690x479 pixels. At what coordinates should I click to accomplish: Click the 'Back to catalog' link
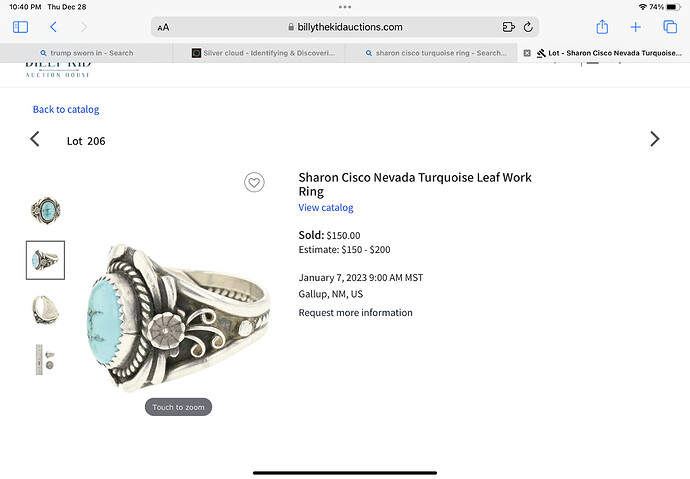click(66, 110)
